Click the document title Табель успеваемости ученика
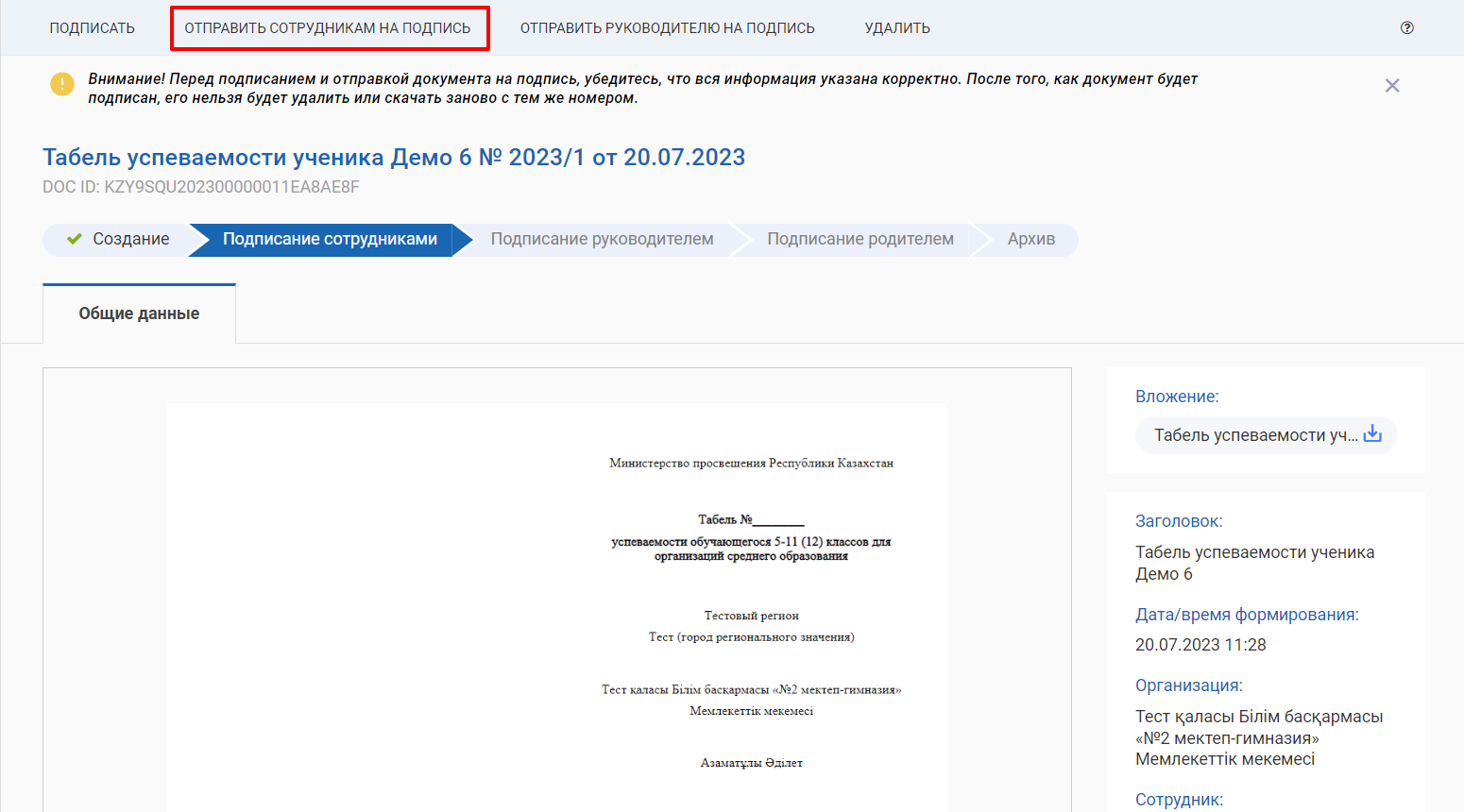 click(x=393, y=158)
